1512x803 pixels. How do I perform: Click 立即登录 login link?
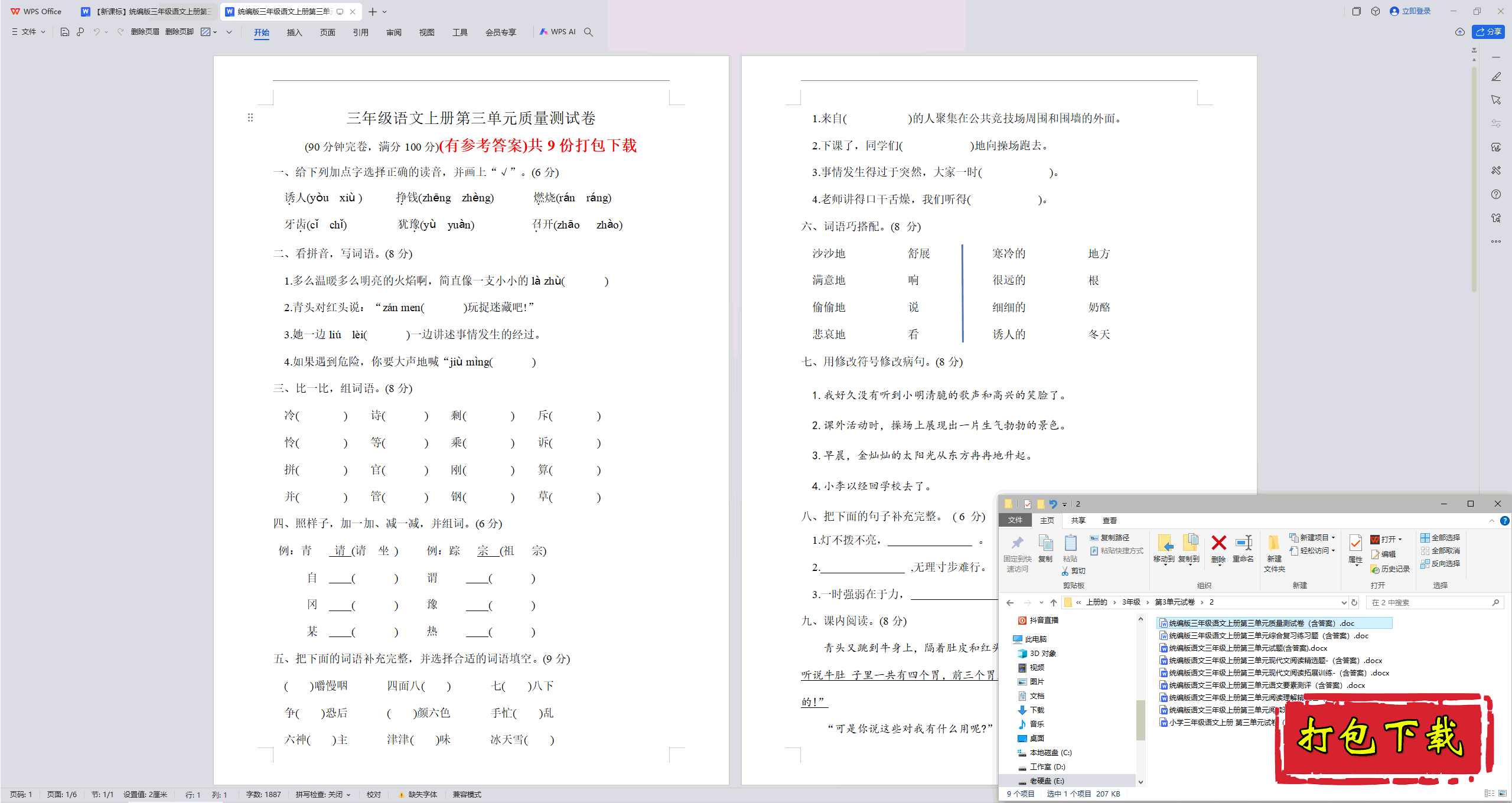click(x=1411, y=11)
